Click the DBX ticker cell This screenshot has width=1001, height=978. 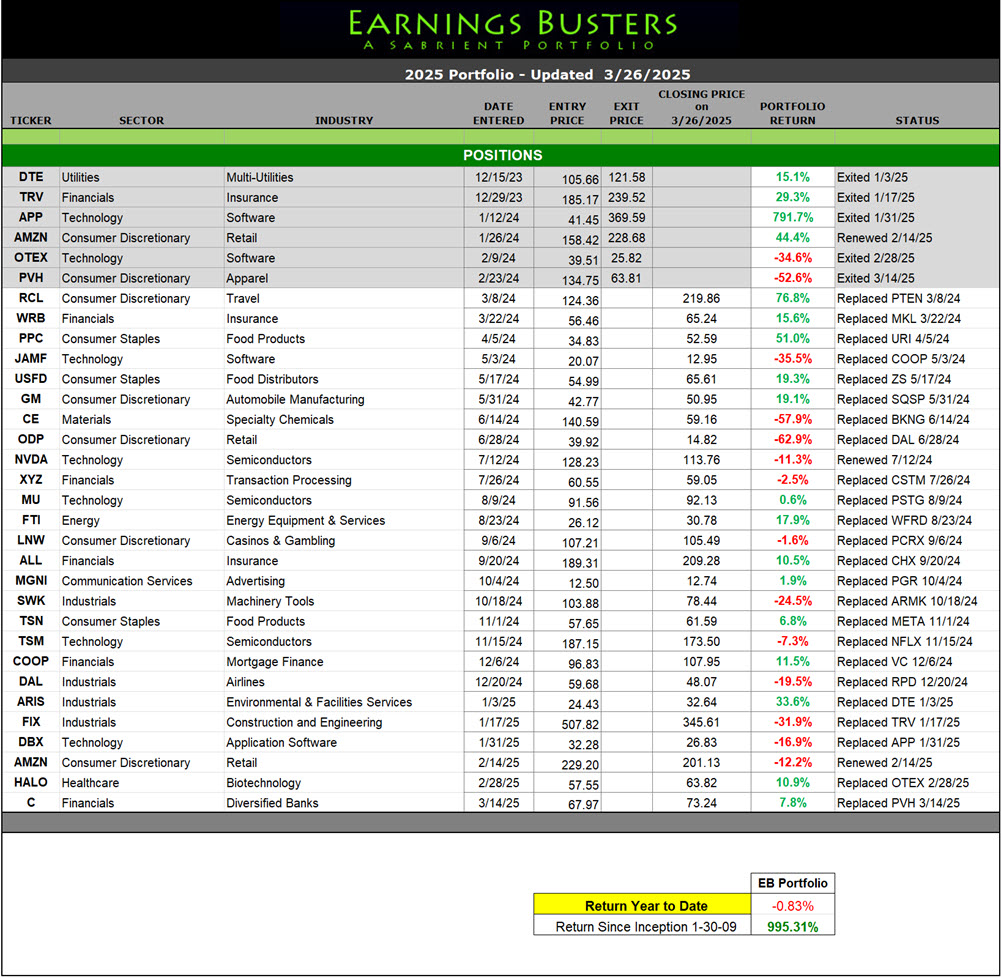pyautogui.click(x=31, y=742)
